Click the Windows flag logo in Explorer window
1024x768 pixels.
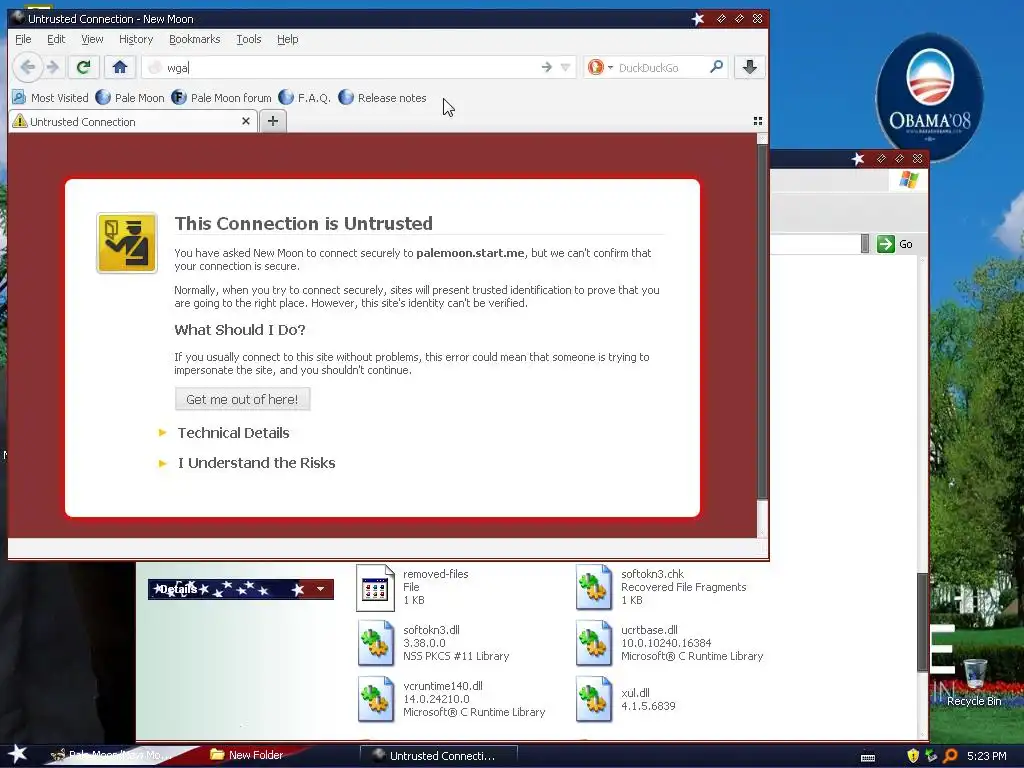(908, 180)
